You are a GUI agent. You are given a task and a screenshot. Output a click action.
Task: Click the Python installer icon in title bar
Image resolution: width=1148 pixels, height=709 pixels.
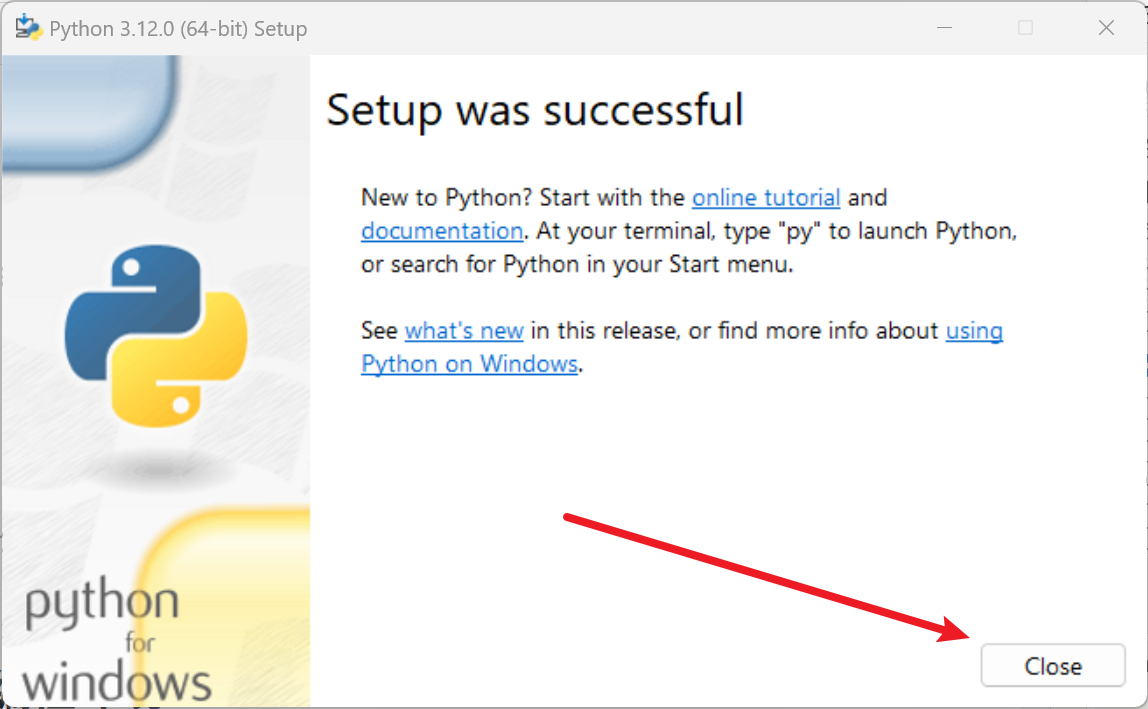tap(28, 28)
